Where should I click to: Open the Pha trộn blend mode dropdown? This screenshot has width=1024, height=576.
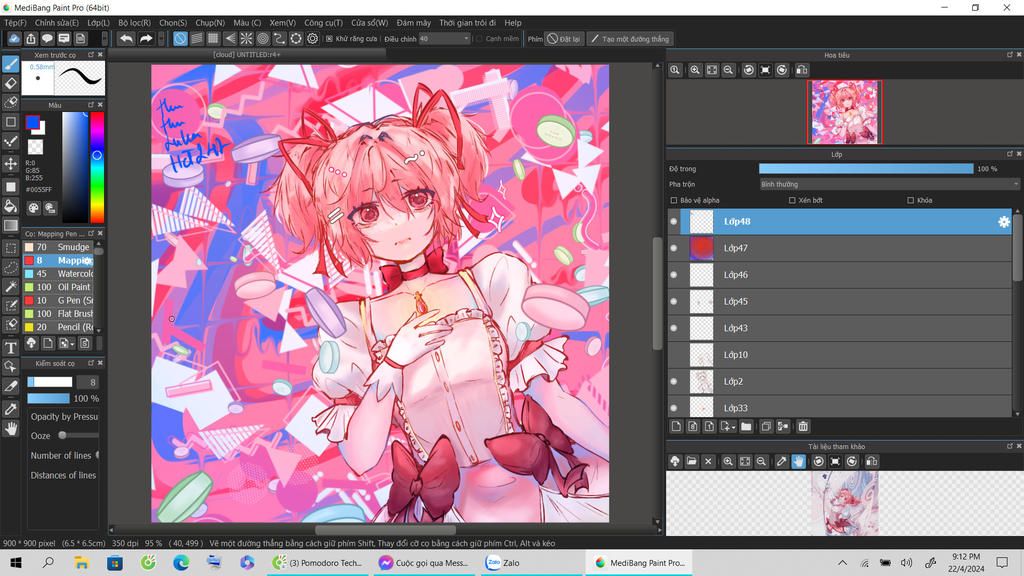click(x=888, y=184)
